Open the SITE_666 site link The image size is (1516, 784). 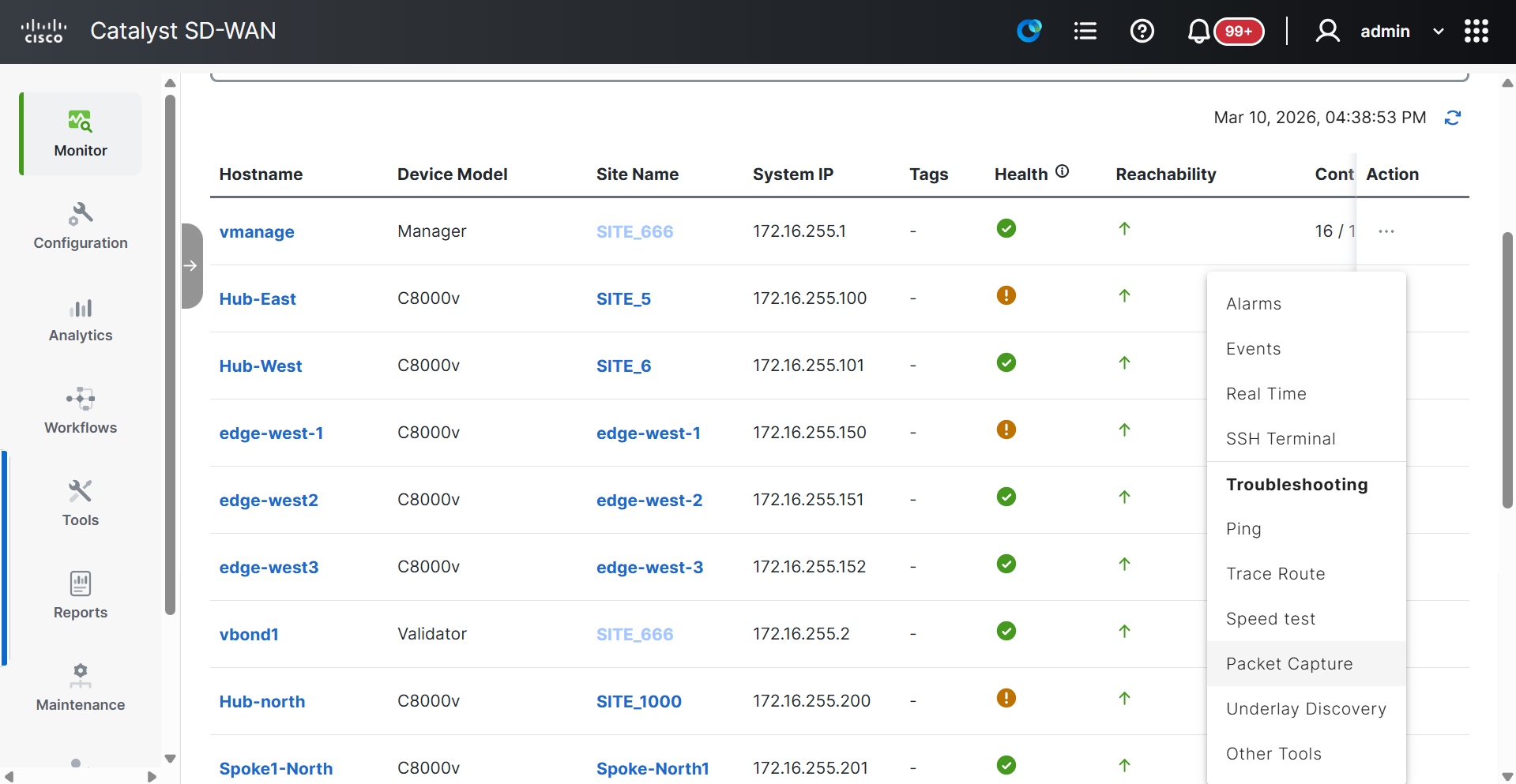[634, 231]
